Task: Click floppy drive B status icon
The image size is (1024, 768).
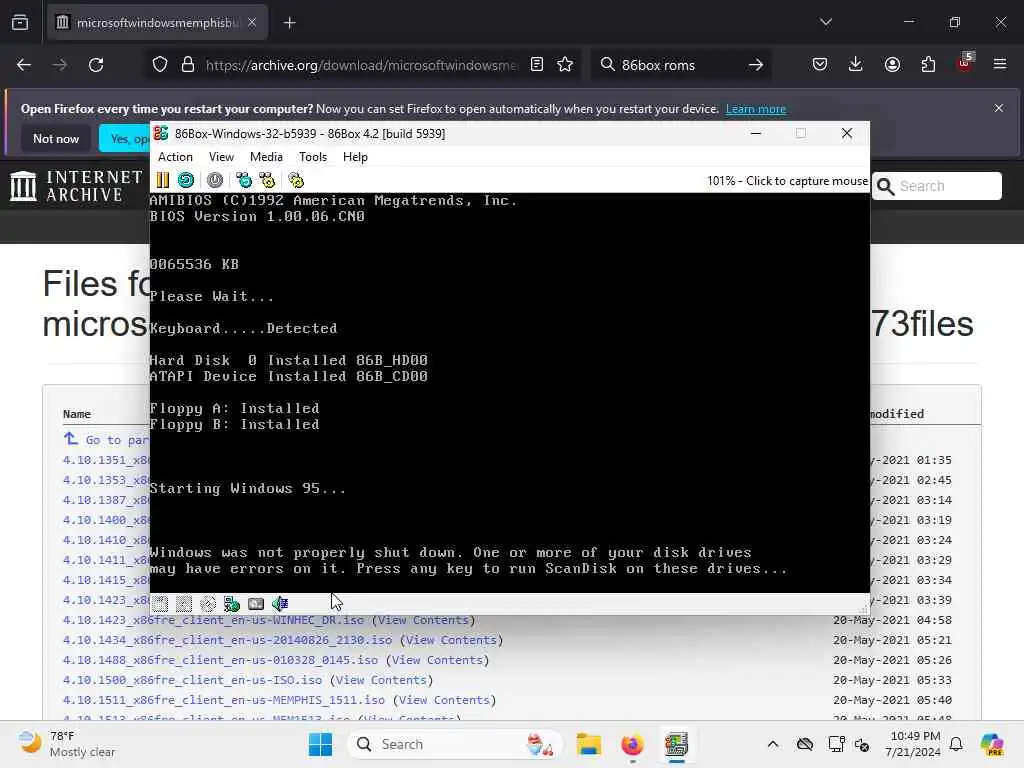Action: (184, 604)
